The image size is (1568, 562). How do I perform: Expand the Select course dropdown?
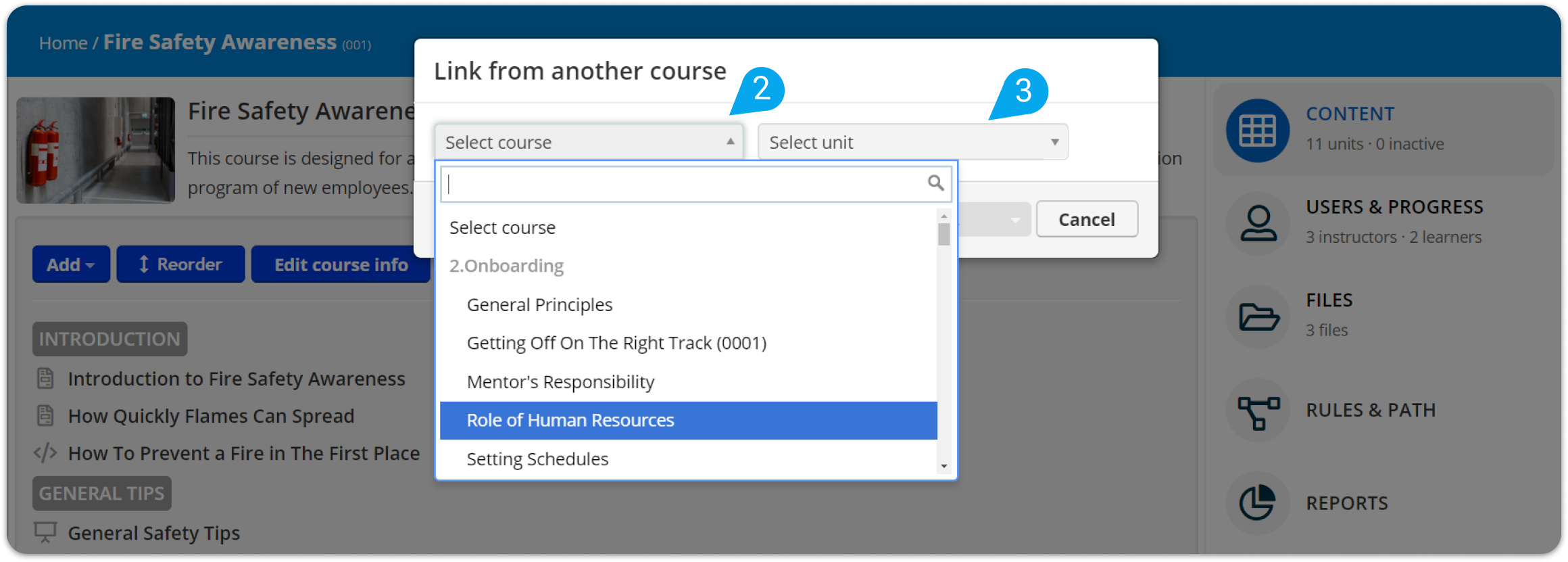(588, 142)
